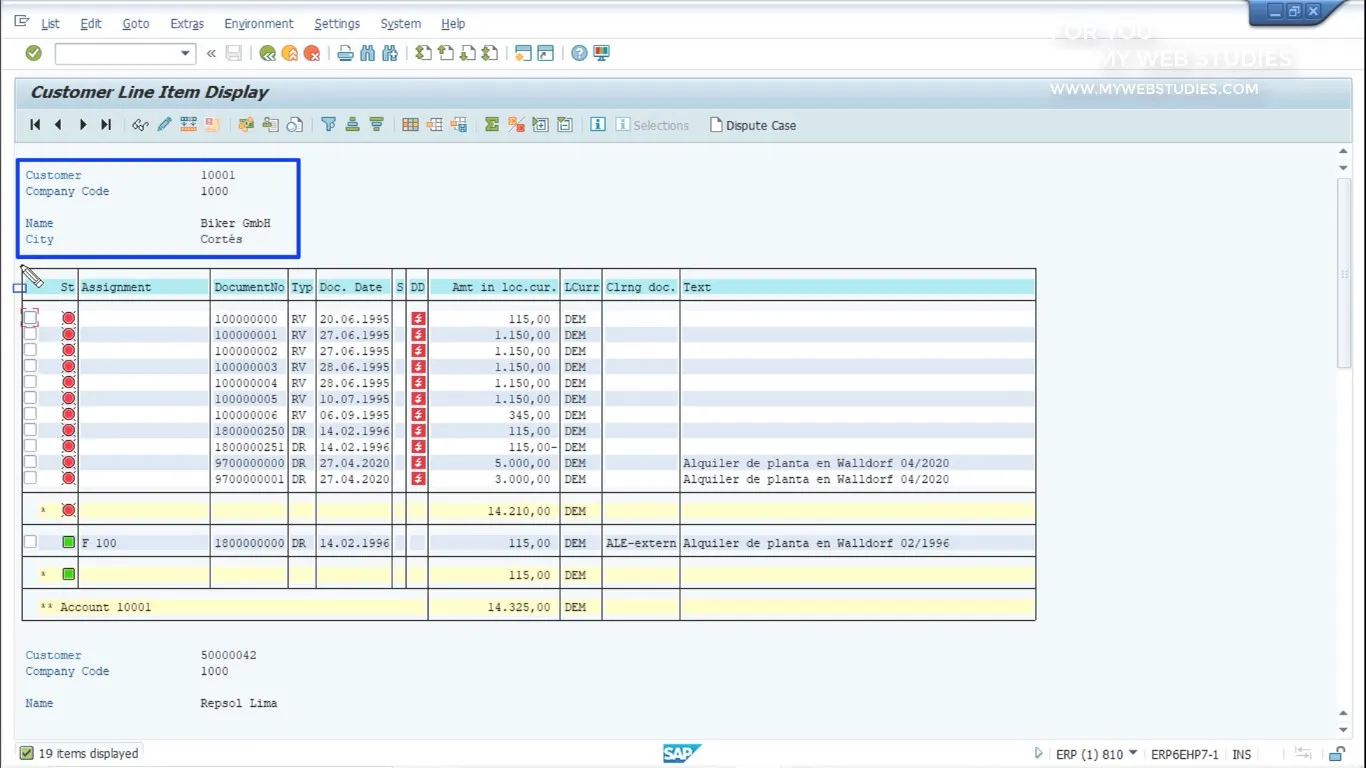The image size is (1366, 768).
Task: Click scrollbar up arrow at top right
Action: click(1344, 152)
